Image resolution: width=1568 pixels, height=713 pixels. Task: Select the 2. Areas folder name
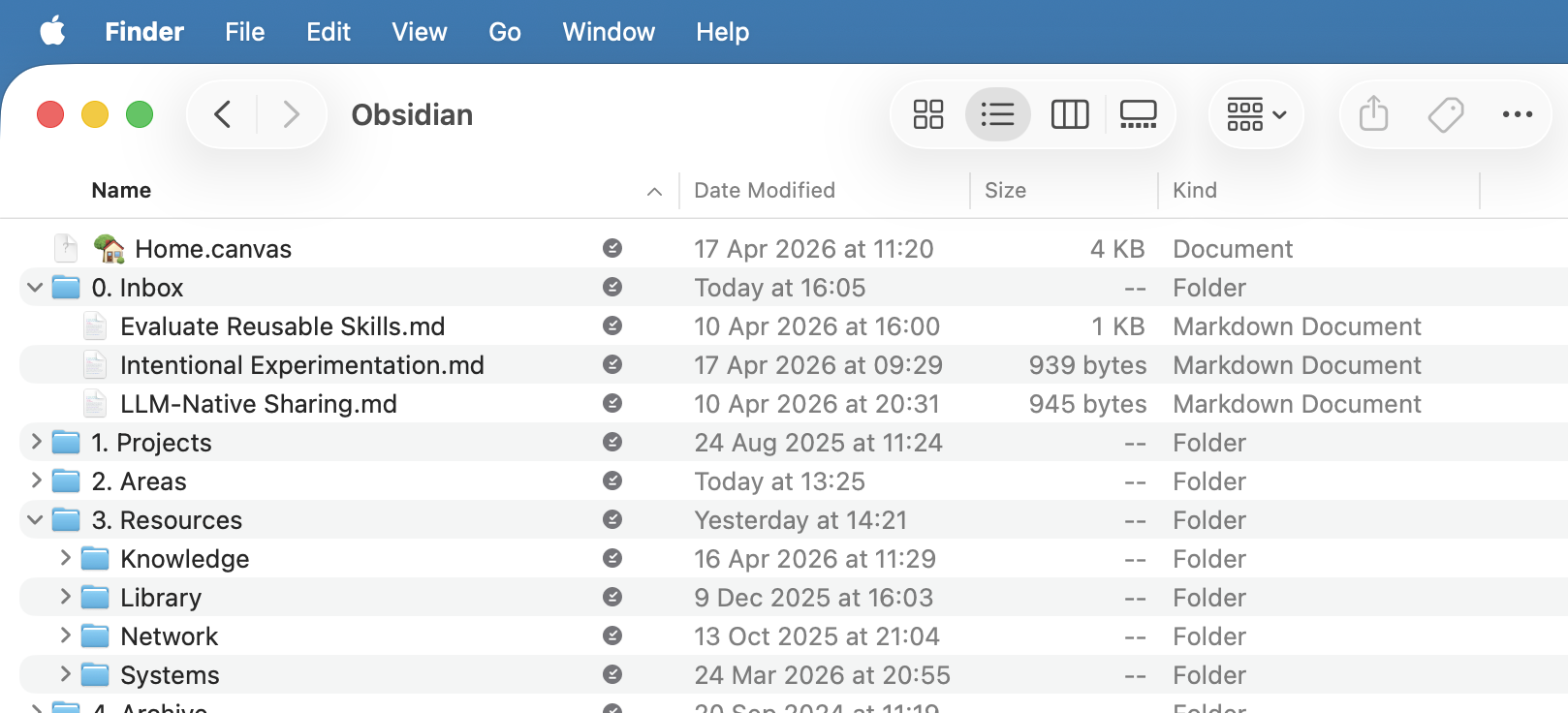click(x=140, y=481)
